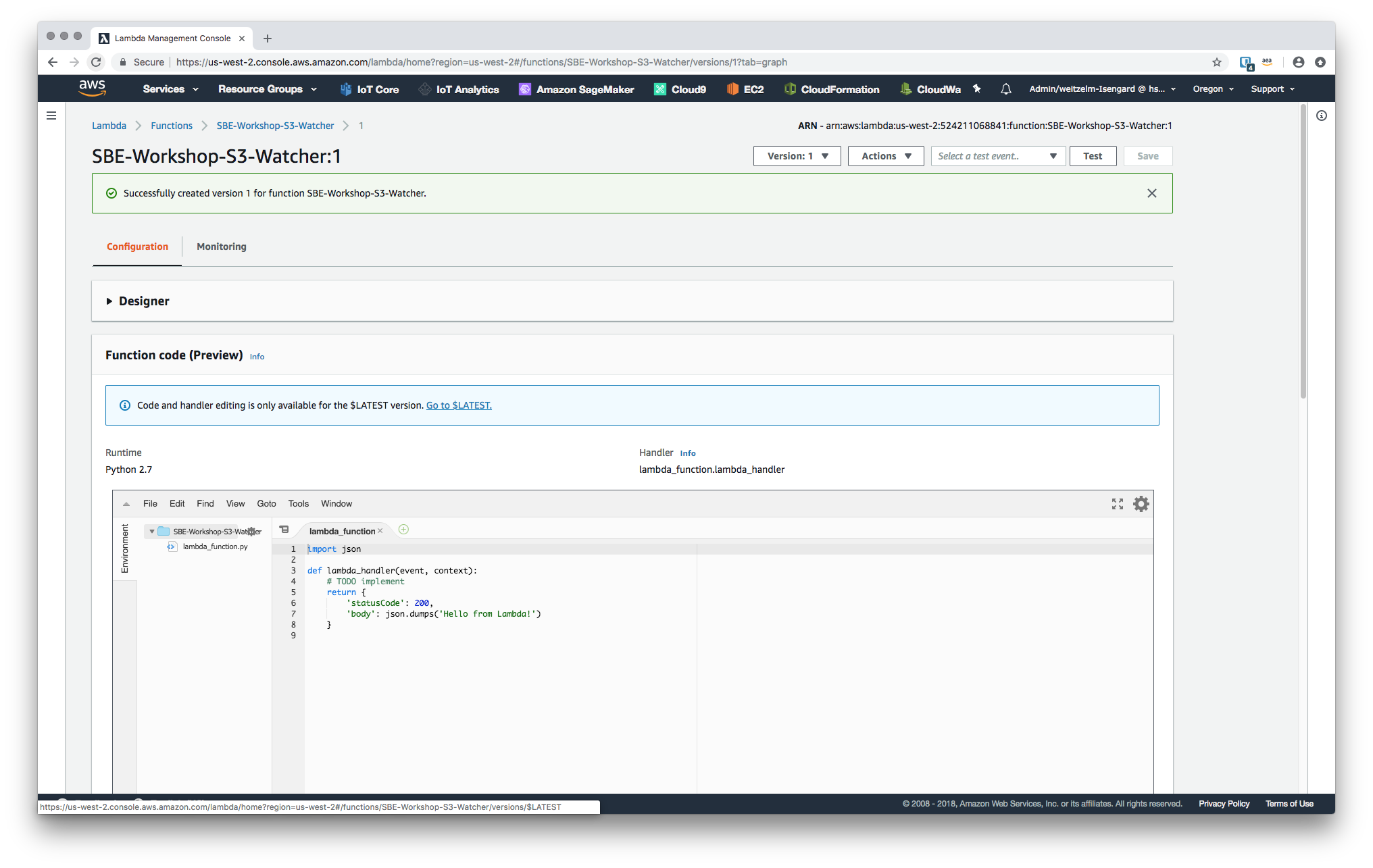This screenshot has height=868, width=1373.
Task: Reload the browser page
Action: [96, 62]
